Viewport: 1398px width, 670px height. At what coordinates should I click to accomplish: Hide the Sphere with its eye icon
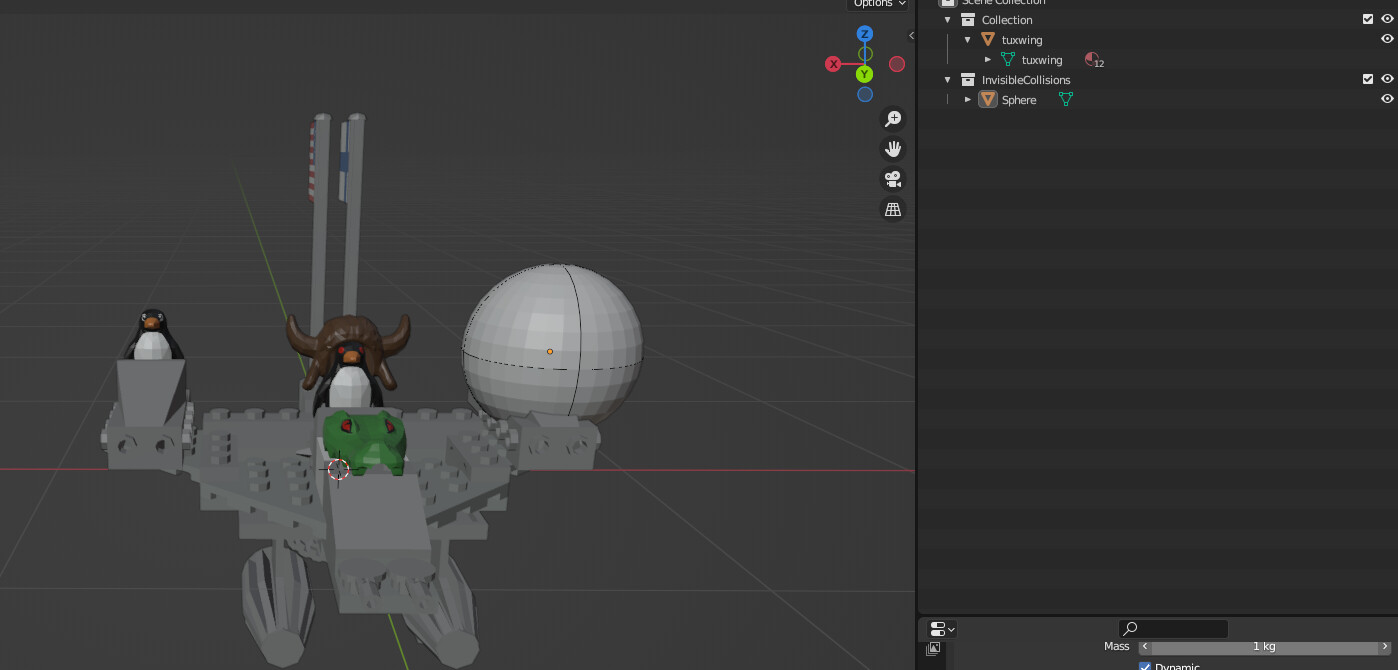1387,99
